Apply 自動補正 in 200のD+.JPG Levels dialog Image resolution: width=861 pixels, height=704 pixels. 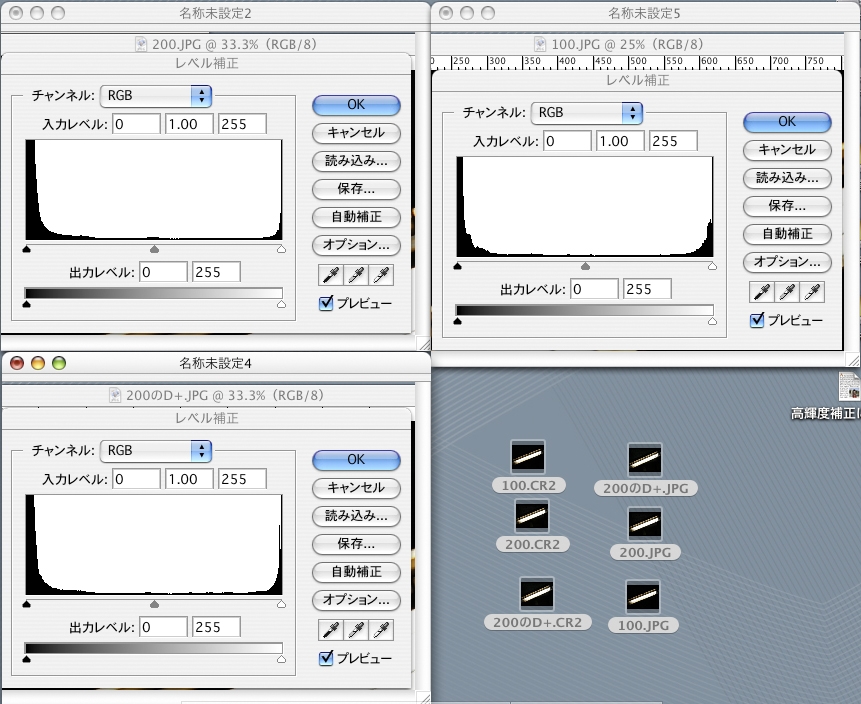point(356,572)
